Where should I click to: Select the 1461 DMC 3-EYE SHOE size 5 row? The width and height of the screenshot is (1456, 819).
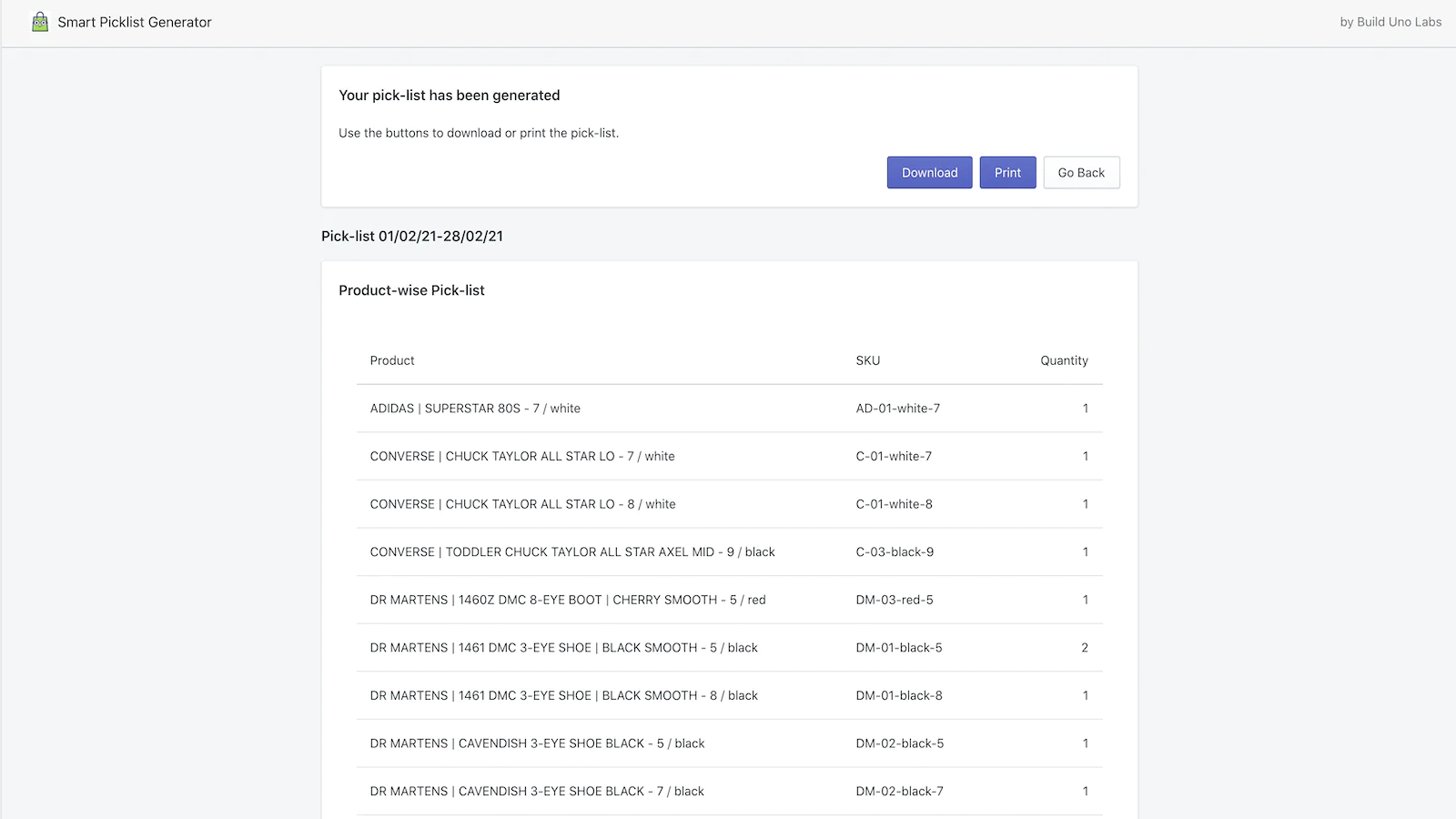coord(563,647)
